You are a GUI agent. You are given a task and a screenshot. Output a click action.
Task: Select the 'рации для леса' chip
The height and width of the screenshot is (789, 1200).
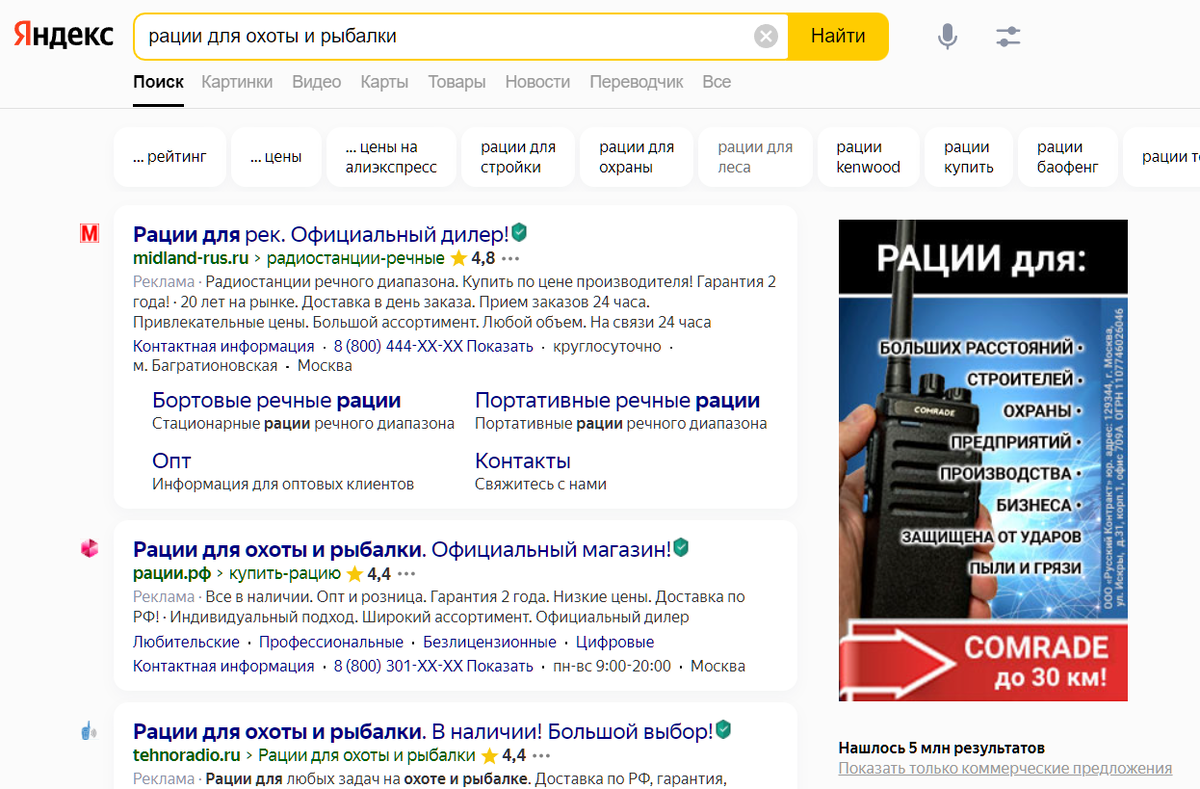point(755,157)
